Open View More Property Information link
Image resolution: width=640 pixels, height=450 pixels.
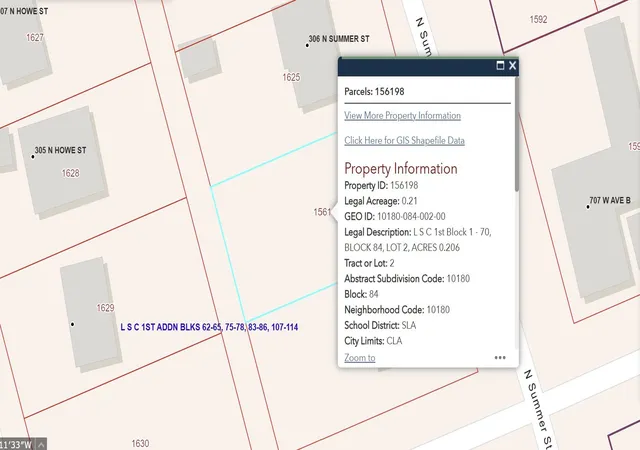402,116
